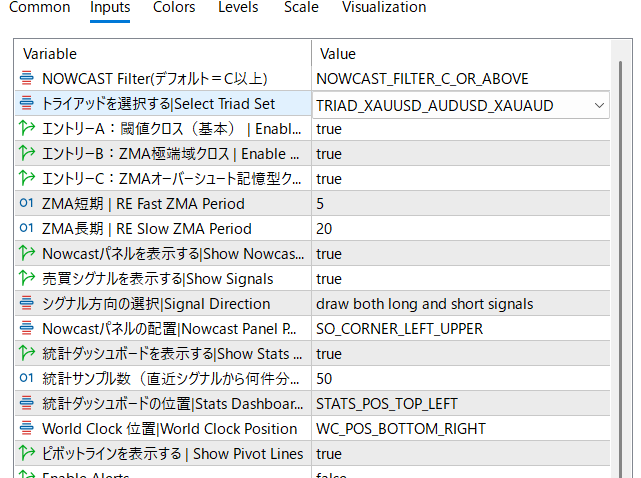The width and height of the screenshot is (641, 478).
Task: Switch to the Visualization tab
Action: [384, 8]
